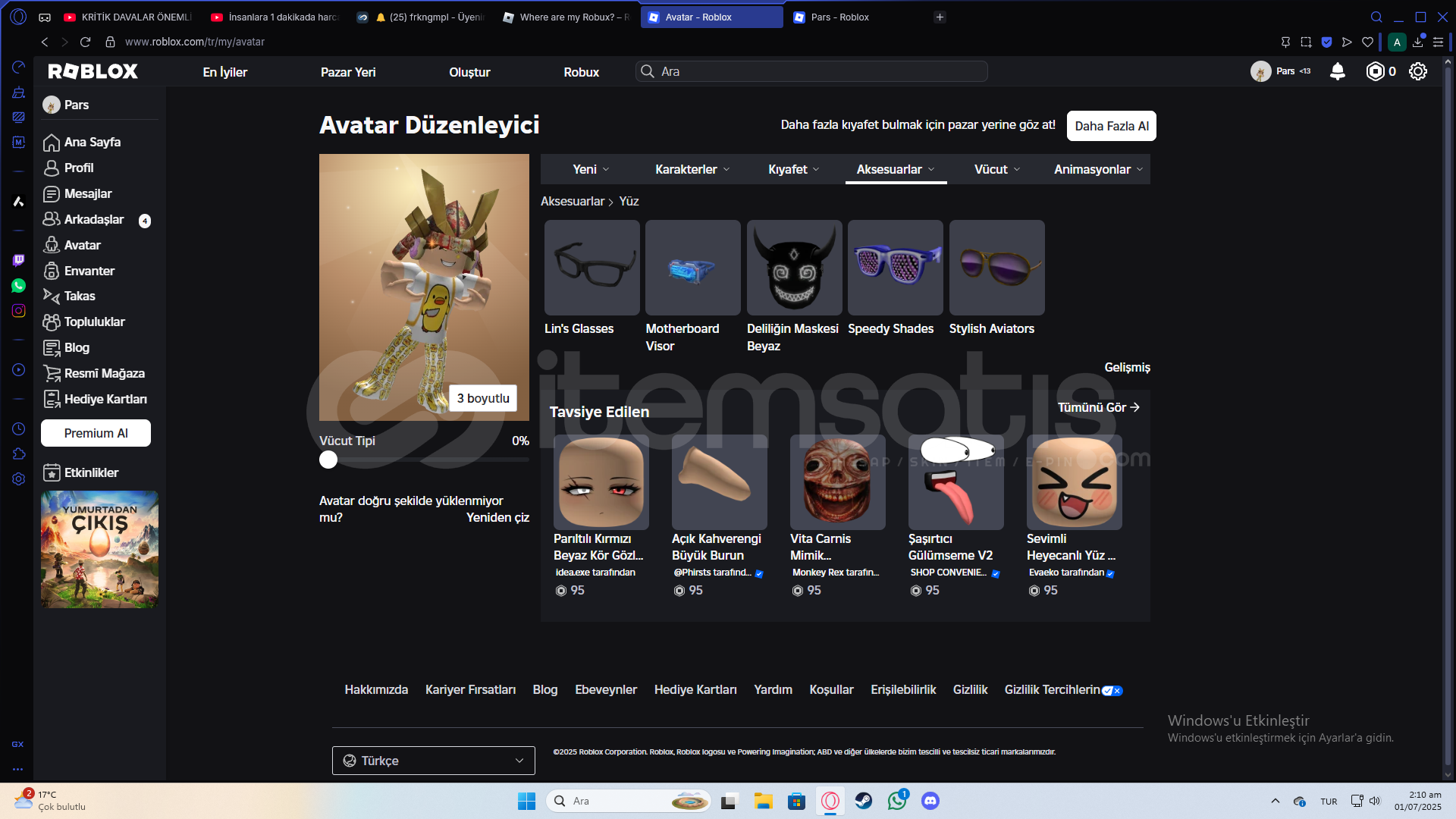The height and width of the screenshot is (819, 1456).
Task: Open the En İyiler menu
Action: (224, 72)
